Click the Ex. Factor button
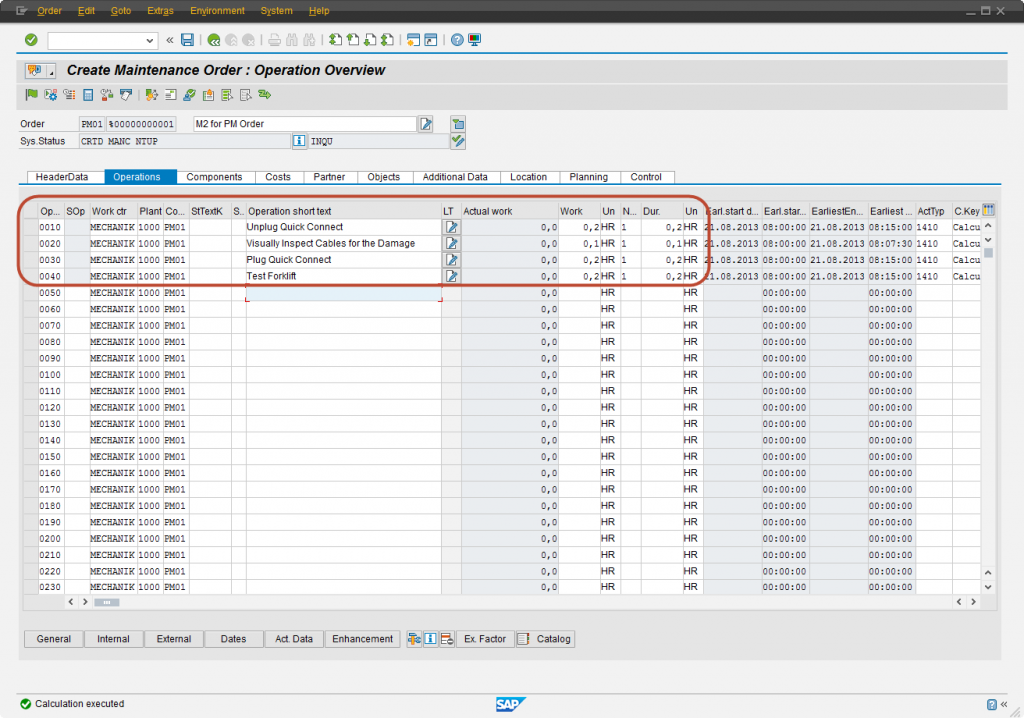 (485, 638)
